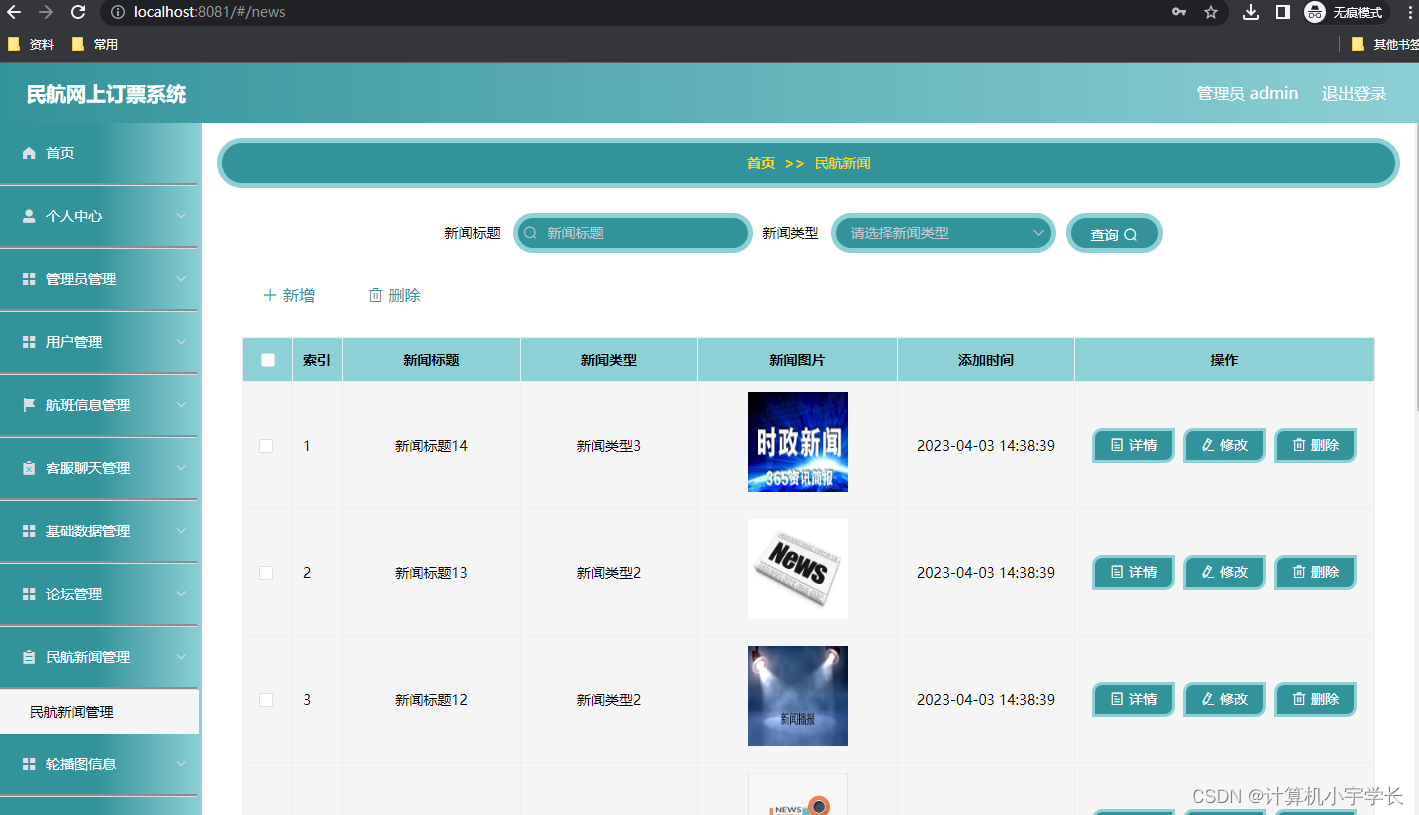Click the document icon beside 民航新闻管理

pyautogui.click(x=29, y=657)
